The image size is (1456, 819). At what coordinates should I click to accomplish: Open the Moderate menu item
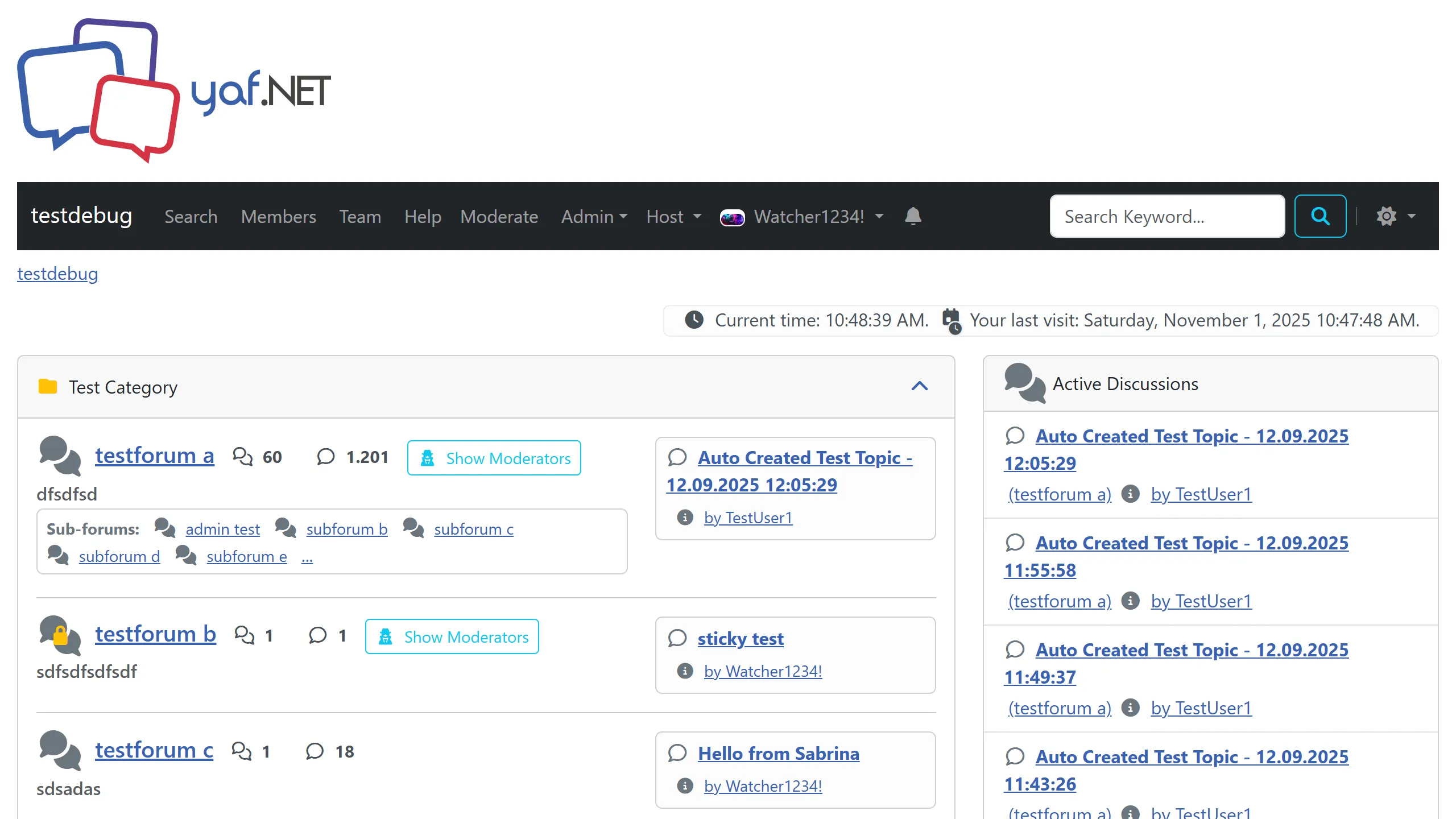[x=499, y=217]
